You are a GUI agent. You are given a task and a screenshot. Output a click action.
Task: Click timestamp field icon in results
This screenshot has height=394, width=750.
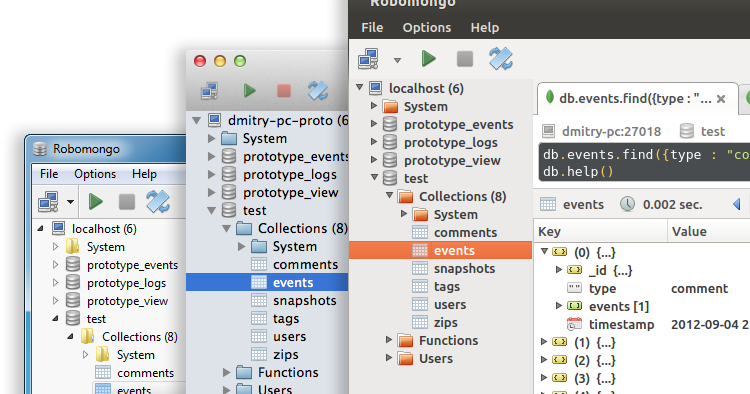(x=574, y=324)
